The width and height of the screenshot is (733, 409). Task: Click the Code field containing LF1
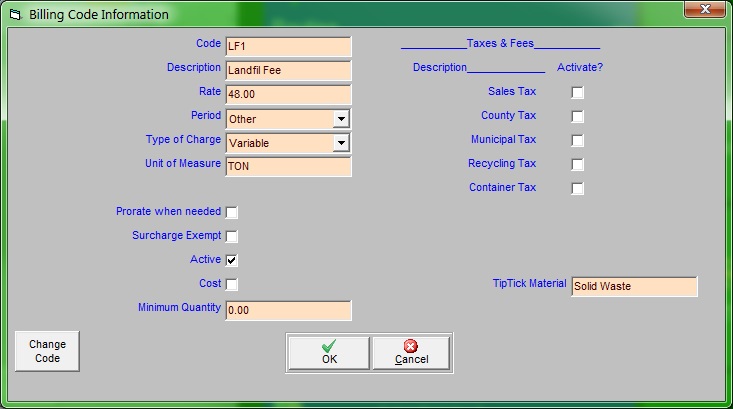point(288,46)
